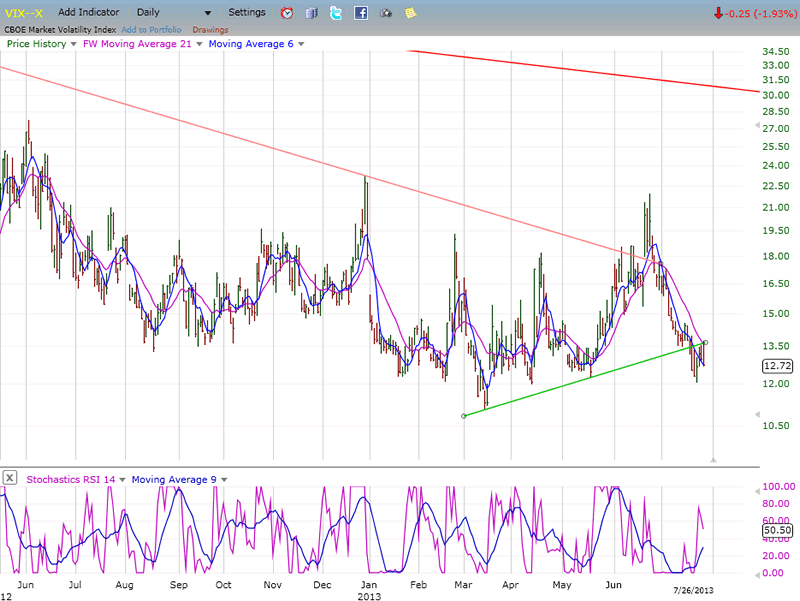Click the camera snapshot icon
800x601 pixels.
[385, 13]
